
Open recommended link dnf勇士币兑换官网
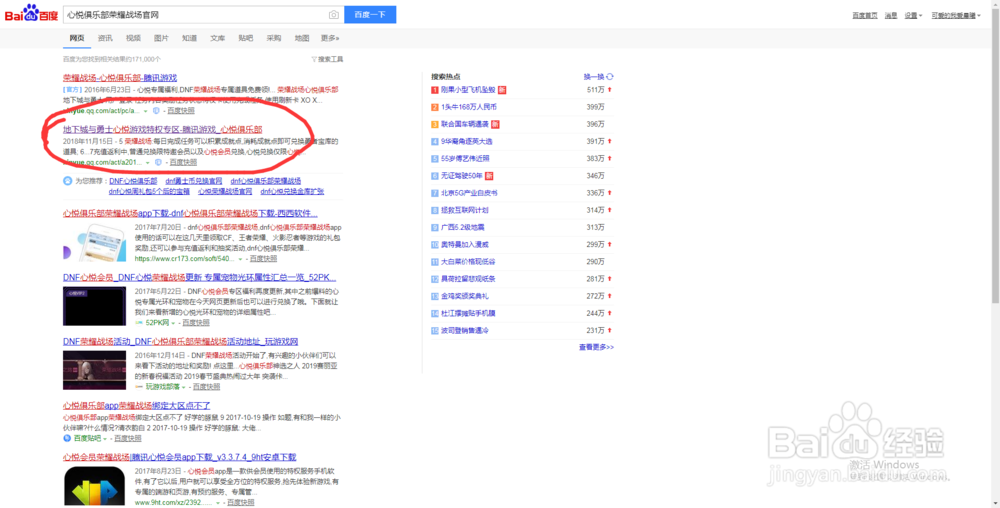click(194, 181)
